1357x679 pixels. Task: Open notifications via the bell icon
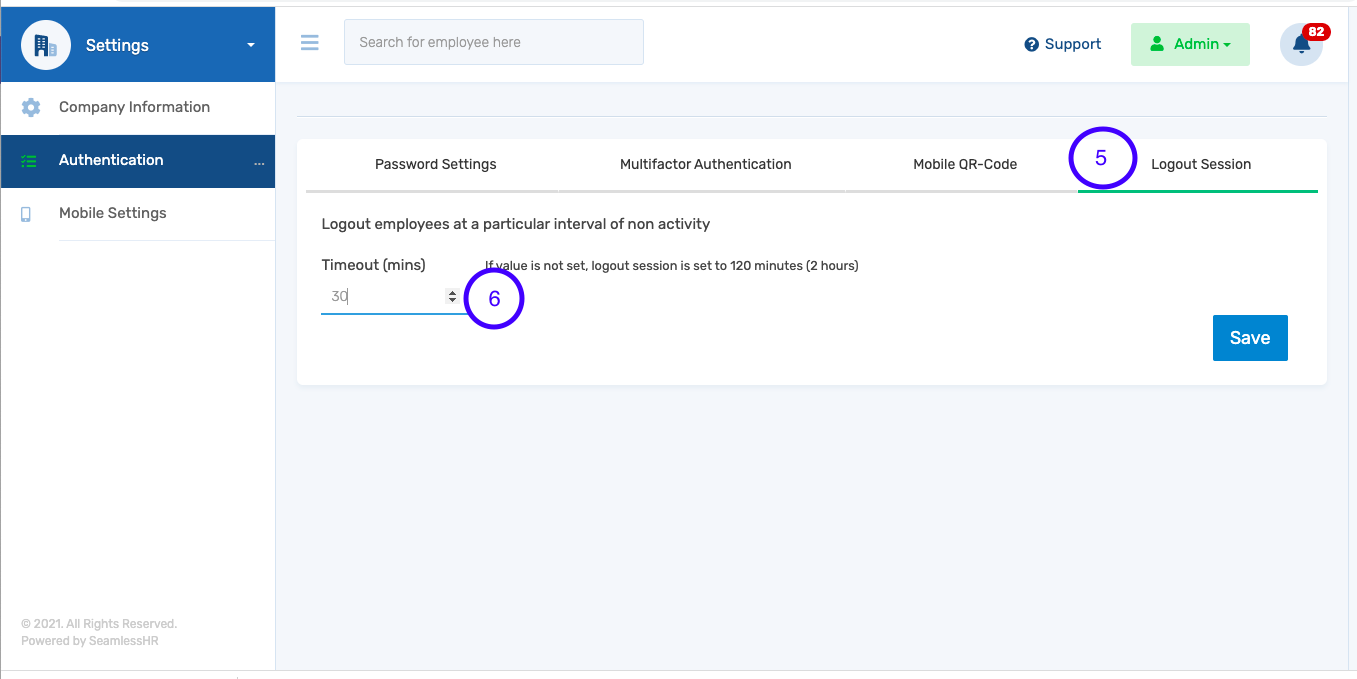click(x=1300, y=46)
